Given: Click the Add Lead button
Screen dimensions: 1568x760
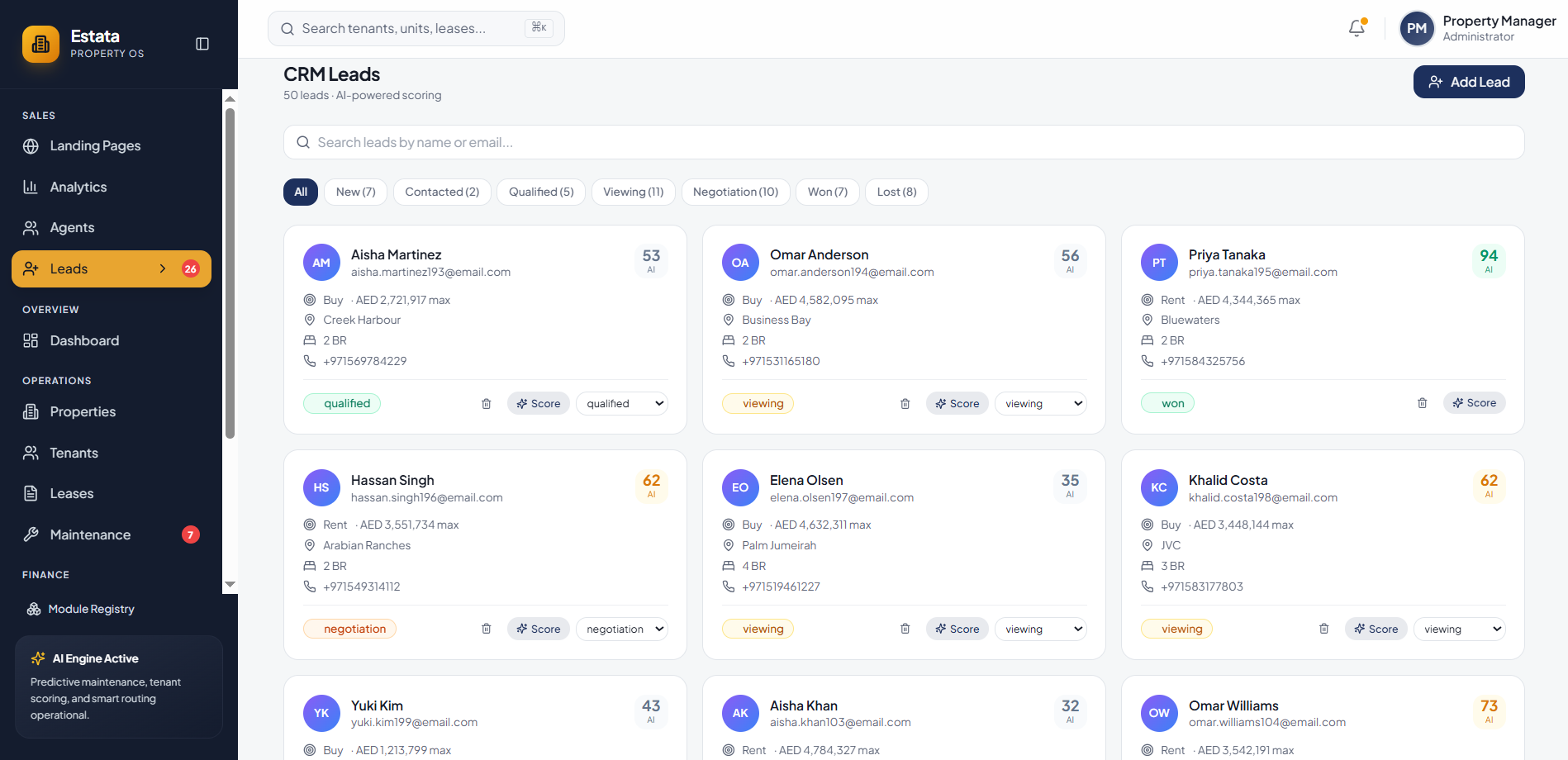Looking at the screenshot, I should click(x=1469, y=82).
